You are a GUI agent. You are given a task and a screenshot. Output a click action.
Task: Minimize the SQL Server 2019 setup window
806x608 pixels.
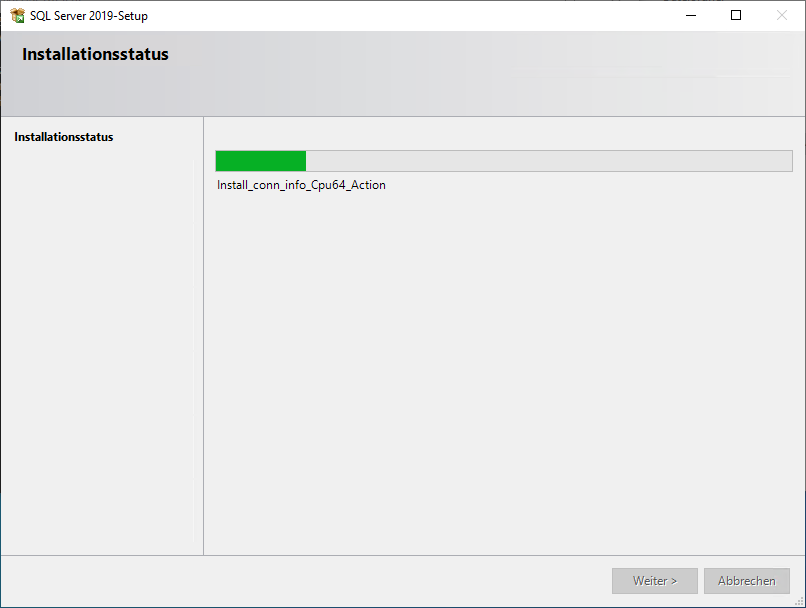coord(690,16)
